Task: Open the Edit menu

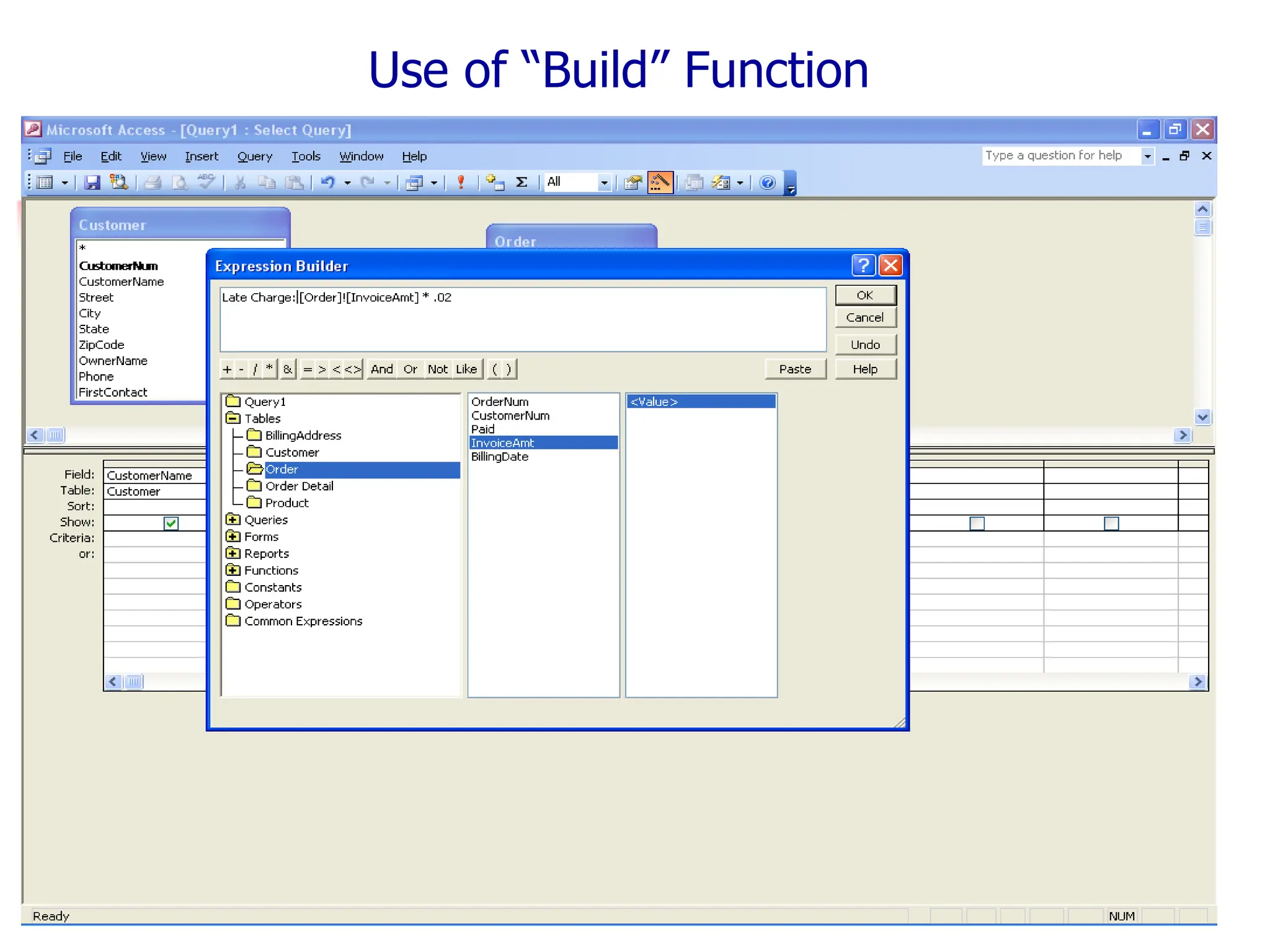Action: point(111,156)
